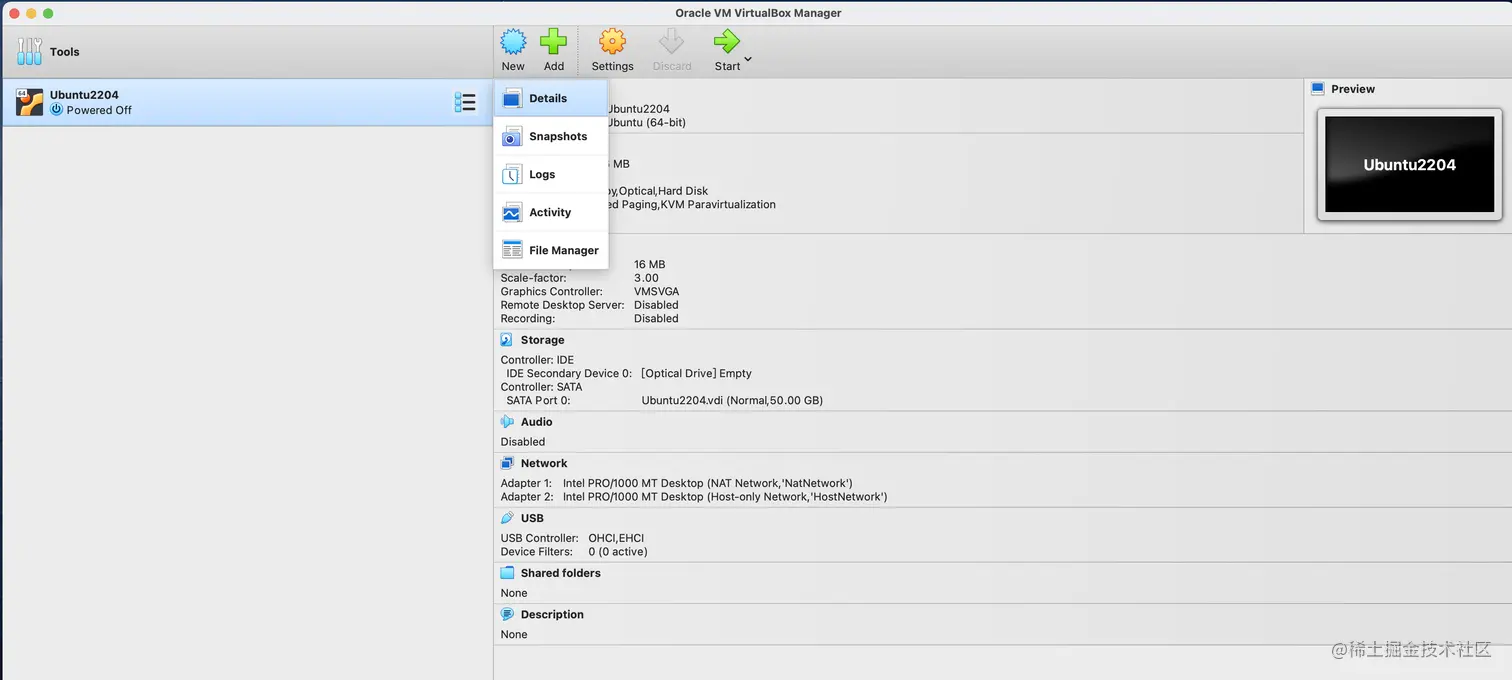Click the Ubuntu2204 preview thumbnail

[x=1409, y=165]
